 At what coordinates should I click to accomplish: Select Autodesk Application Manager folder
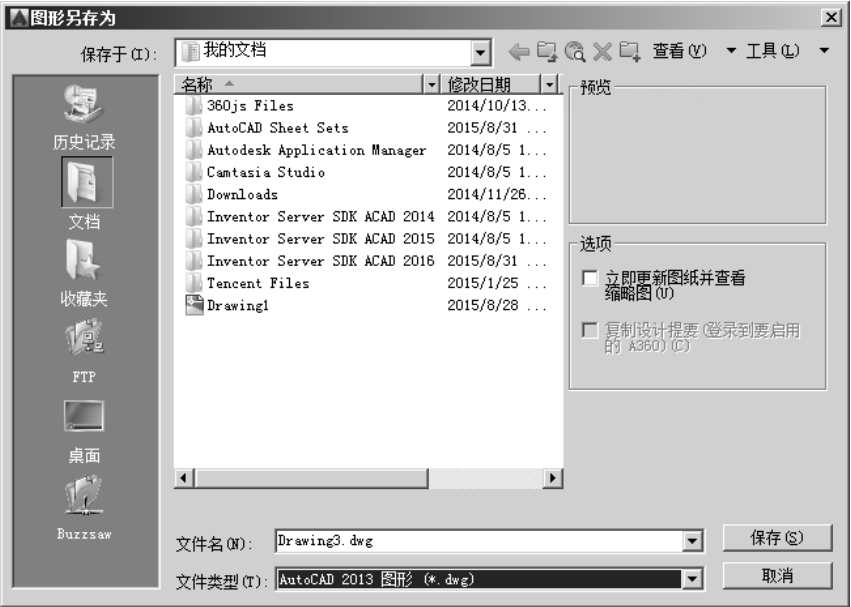306,150
